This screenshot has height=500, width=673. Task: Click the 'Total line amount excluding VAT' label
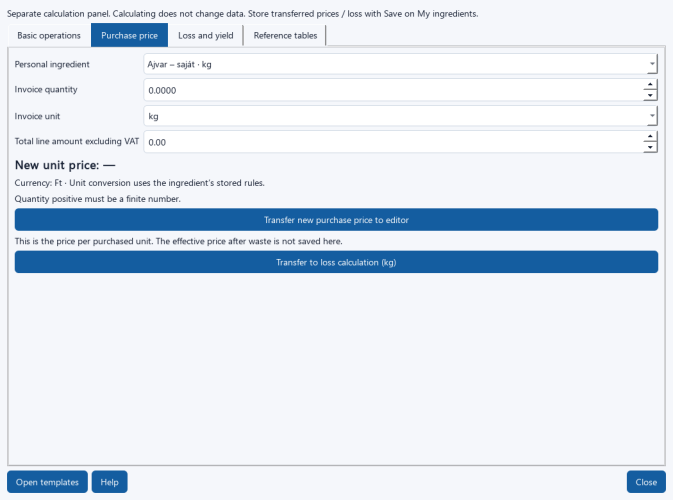coord(77,141)
